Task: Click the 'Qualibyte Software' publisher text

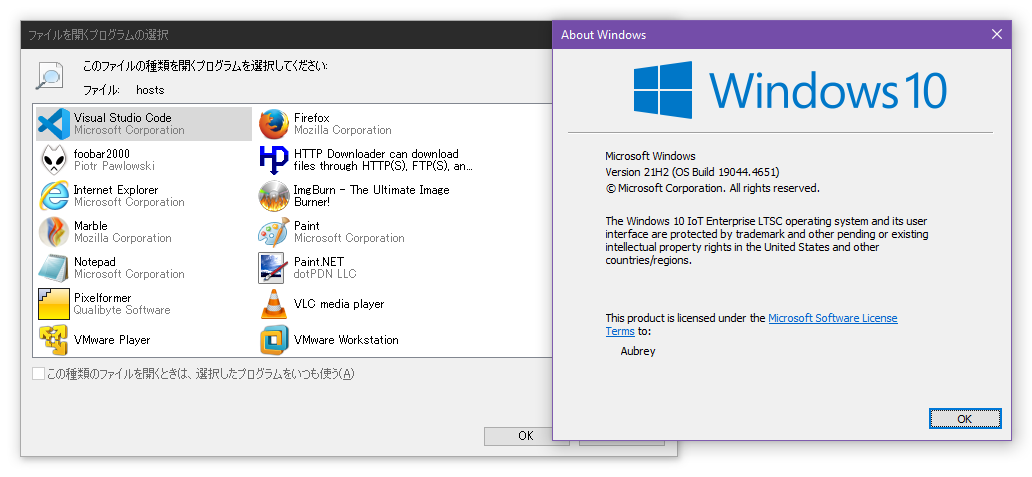Action: tap(122, 310)
